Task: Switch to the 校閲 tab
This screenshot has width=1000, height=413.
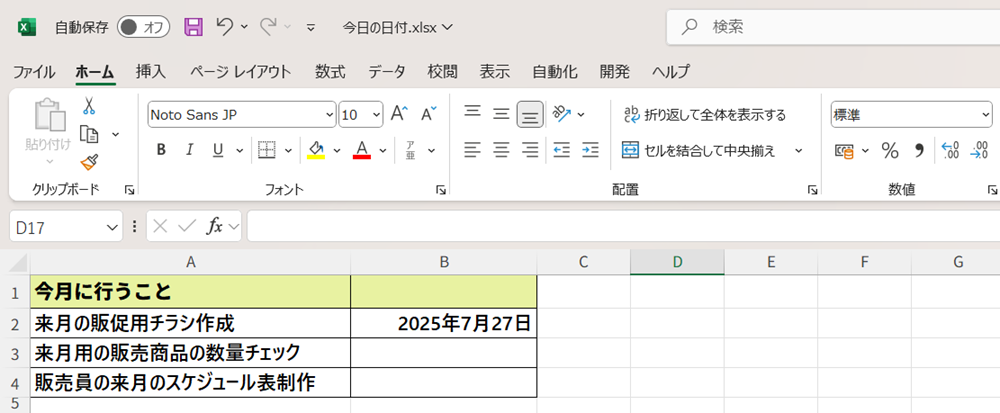Action: [x=443, y=72]
